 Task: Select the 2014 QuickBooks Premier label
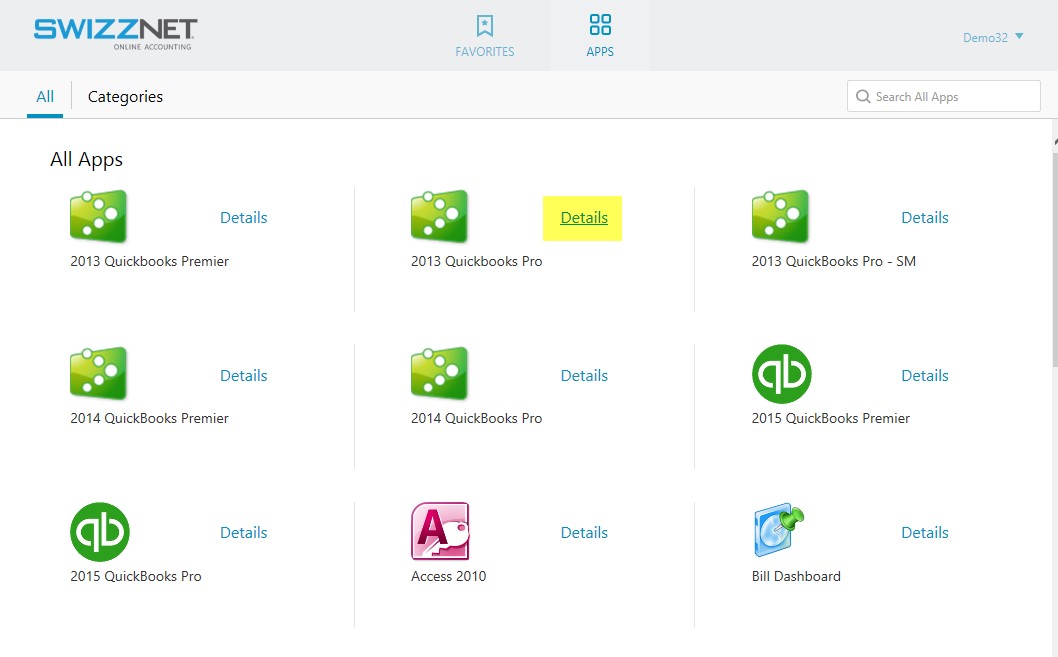[150, 419]
